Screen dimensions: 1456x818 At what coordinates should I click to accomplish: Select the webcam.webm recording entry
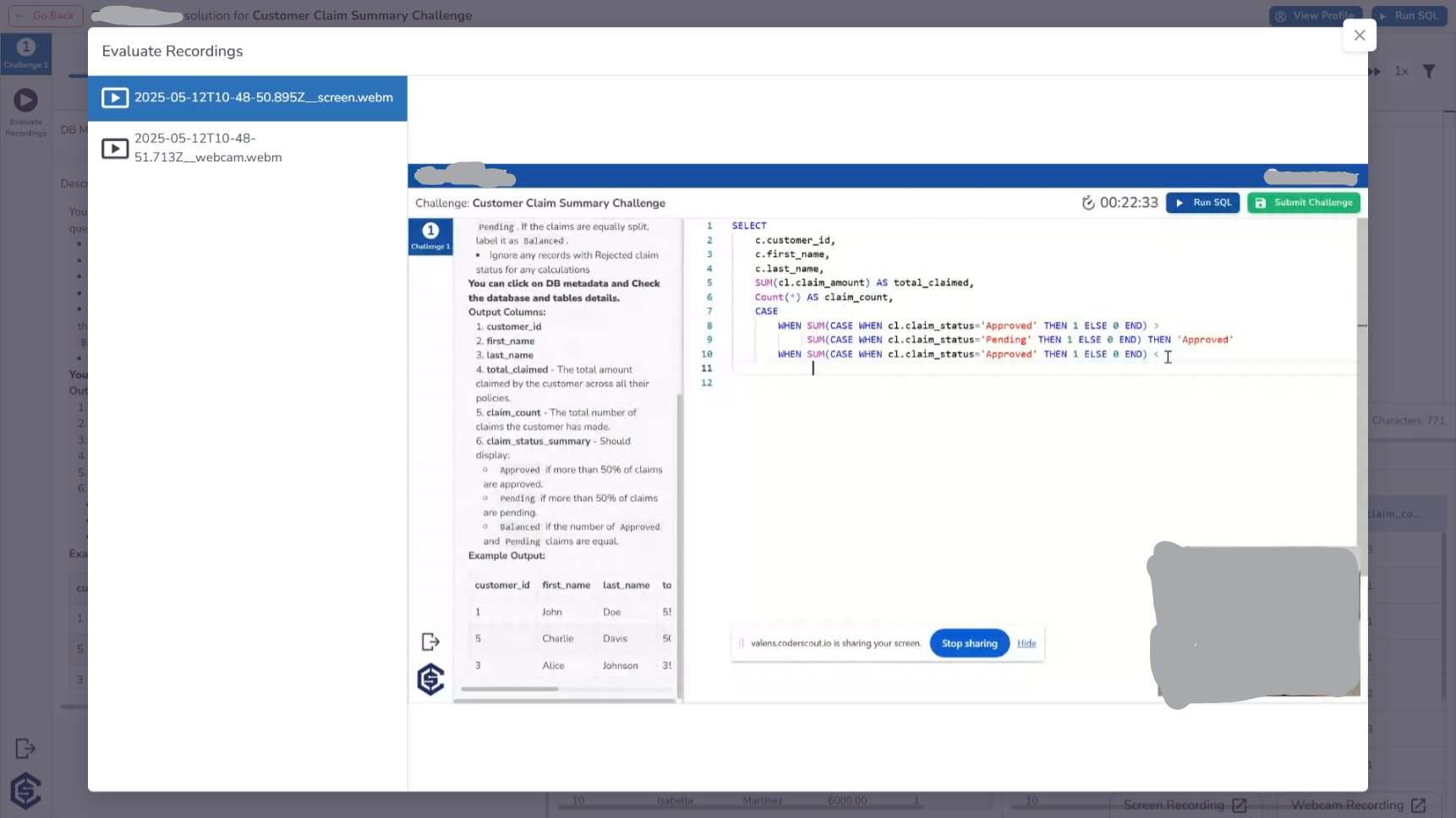click(248, 148)
